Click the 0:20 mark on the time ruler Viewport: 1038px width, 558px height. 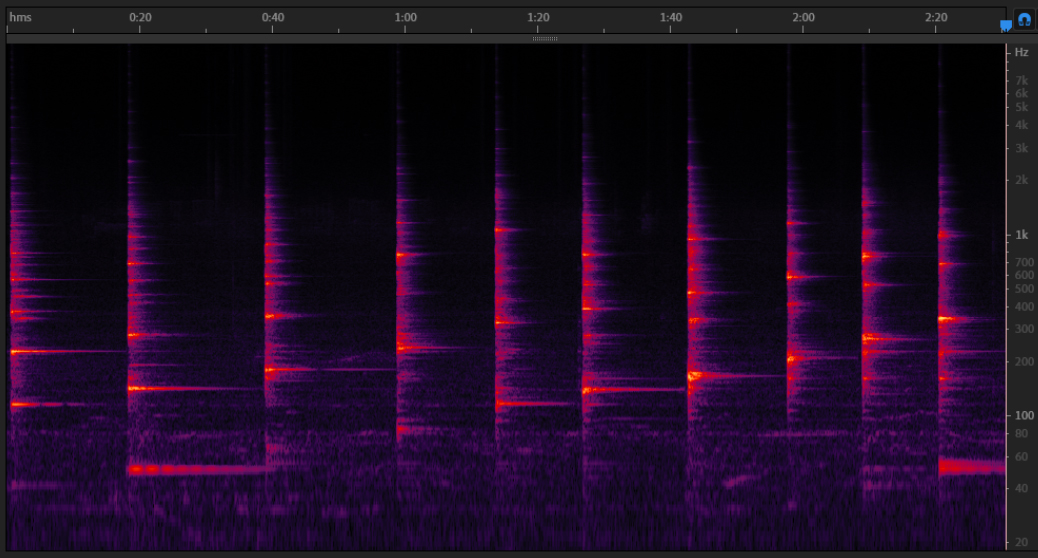tap(140, 18)
